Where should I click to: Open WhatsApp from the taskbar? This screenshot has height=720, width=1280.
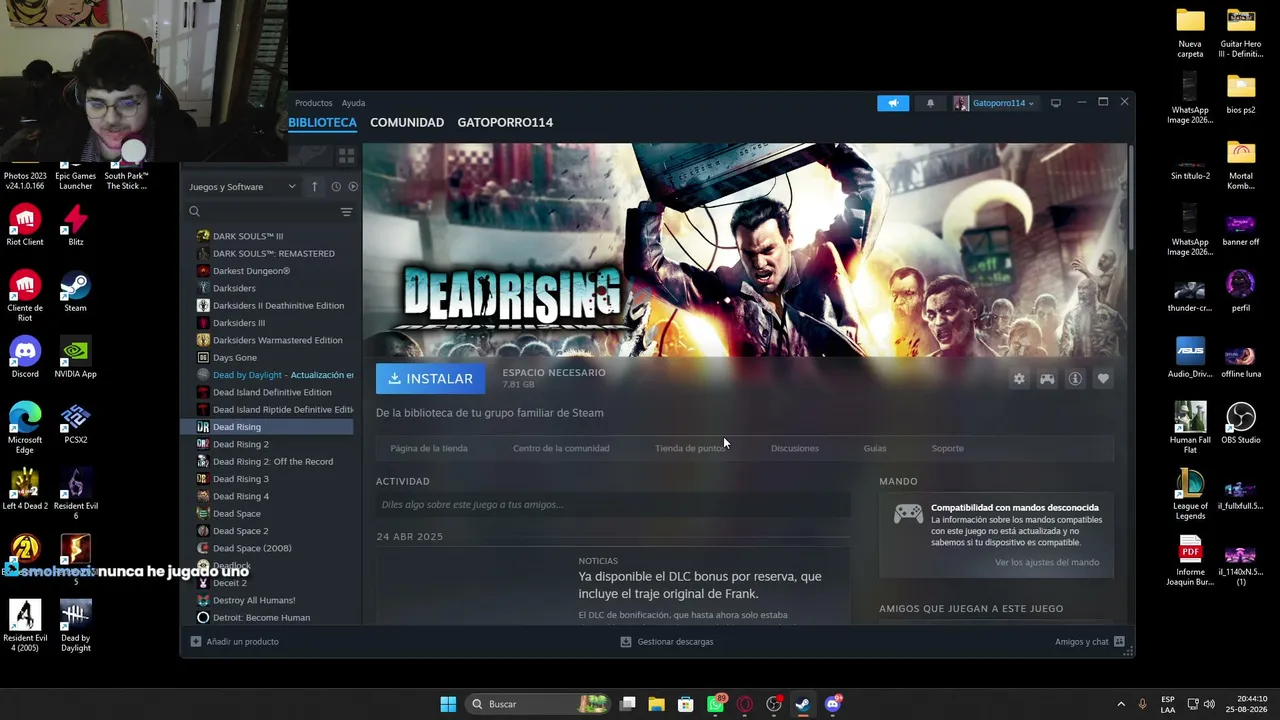(x=716, y=704)
